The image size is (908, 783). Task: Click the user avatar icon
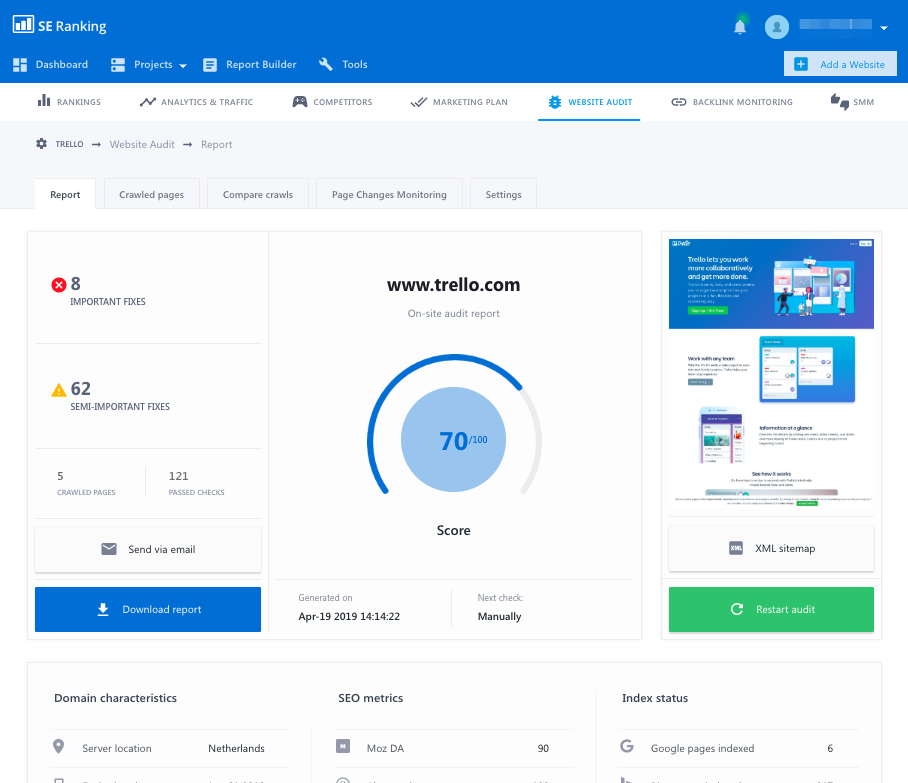pyautogui.click(x=777, y=27)
